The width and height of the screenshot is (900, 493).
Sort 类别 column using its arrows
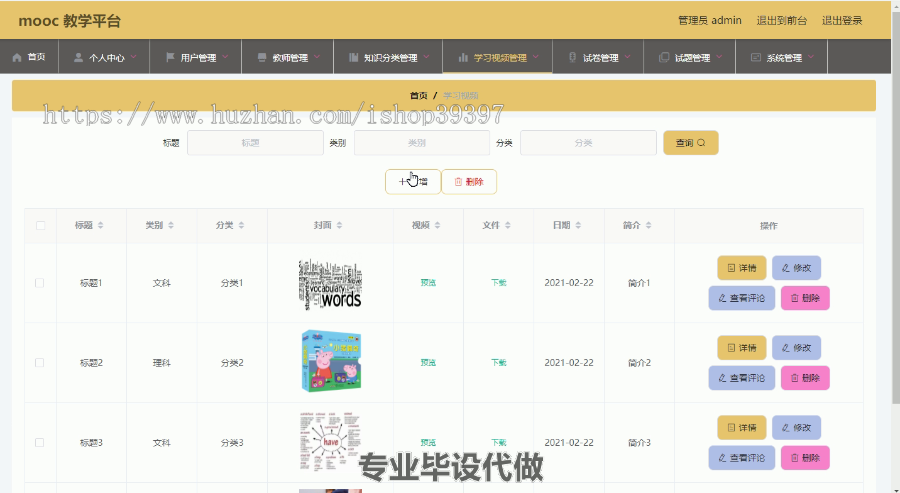pyautogui.click(x=171, y=226)
